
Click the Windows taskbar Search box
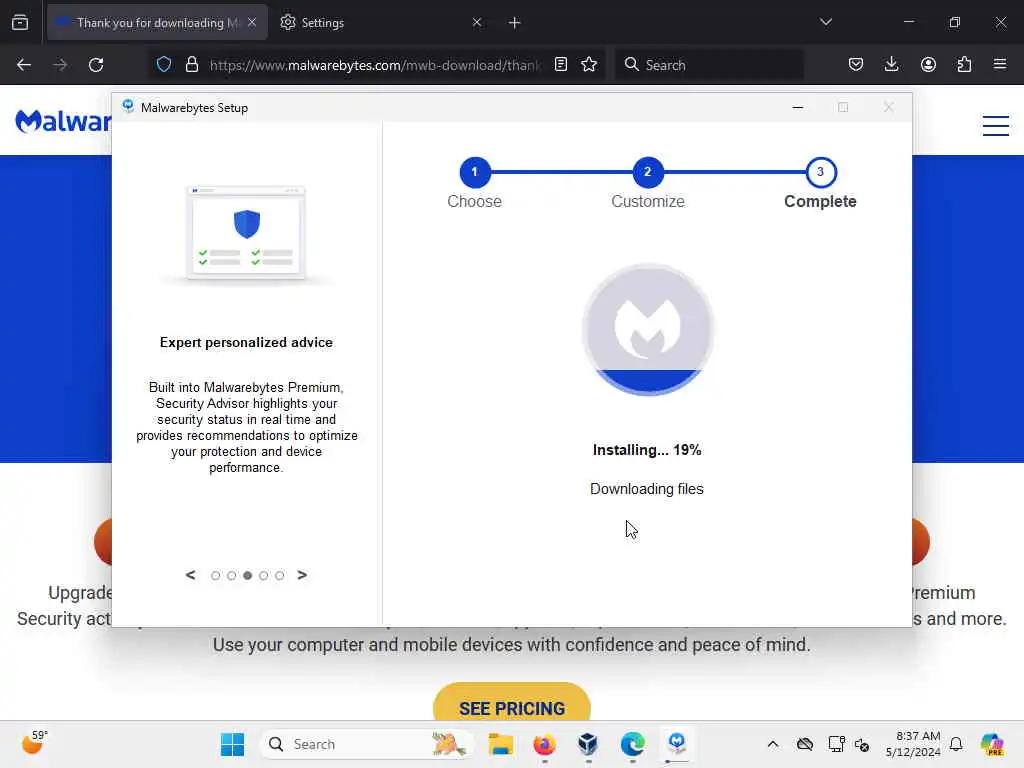(368, 744)
